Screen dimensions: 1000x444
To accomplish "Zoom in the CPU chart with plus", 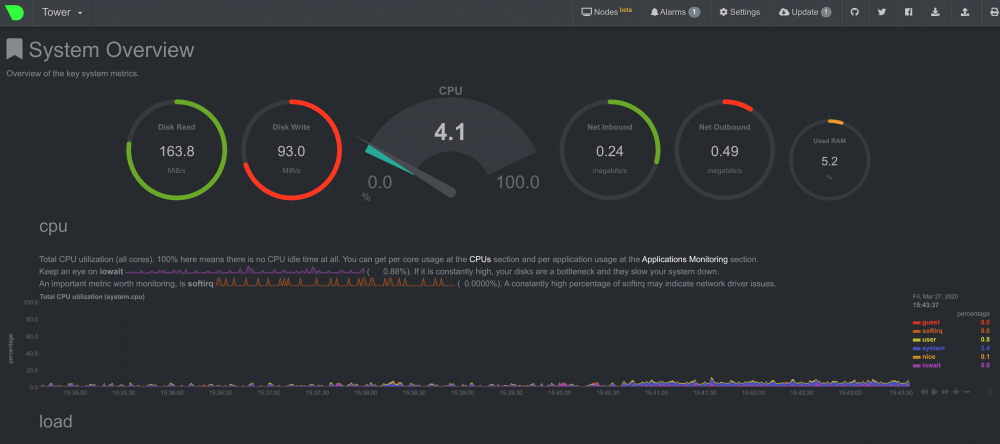I will click(956, 392).
